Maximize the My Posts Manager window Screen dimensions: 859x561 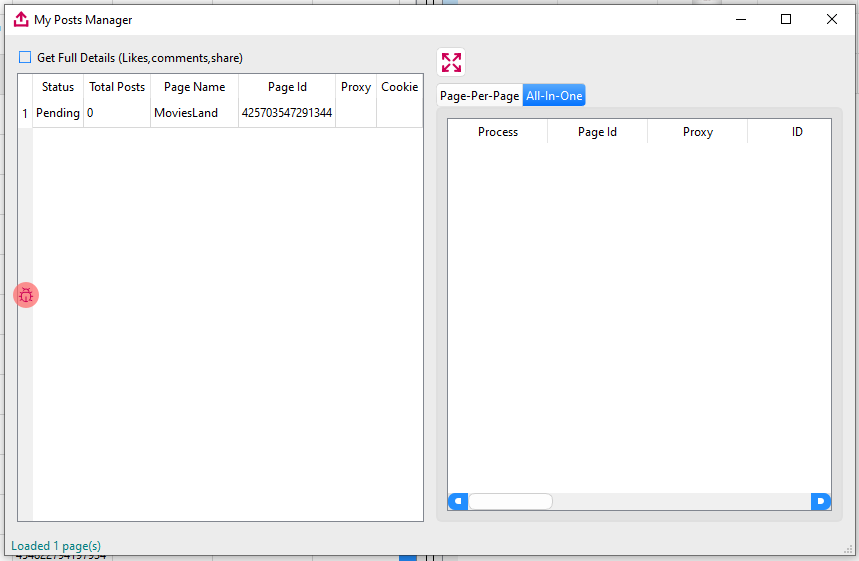tap(786, 19)
